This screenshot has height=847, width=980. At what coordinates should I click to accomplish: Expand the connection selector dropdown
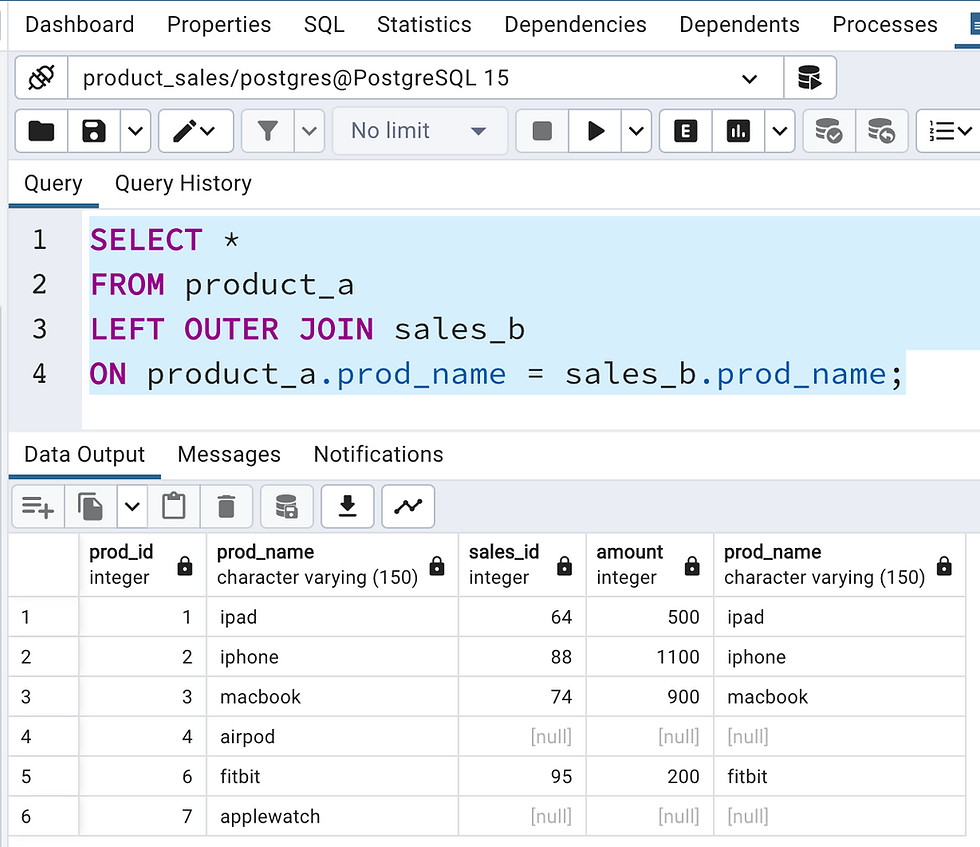click(x=749, y=79)
